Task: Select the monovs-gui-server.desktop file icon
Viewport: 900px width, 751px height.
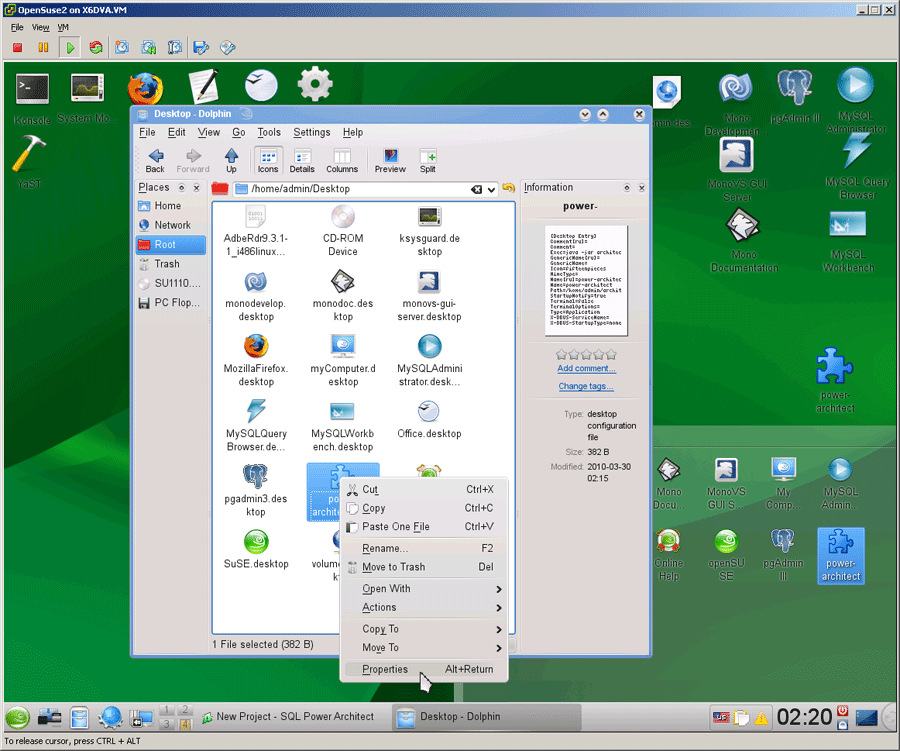Action: (429, 282)
